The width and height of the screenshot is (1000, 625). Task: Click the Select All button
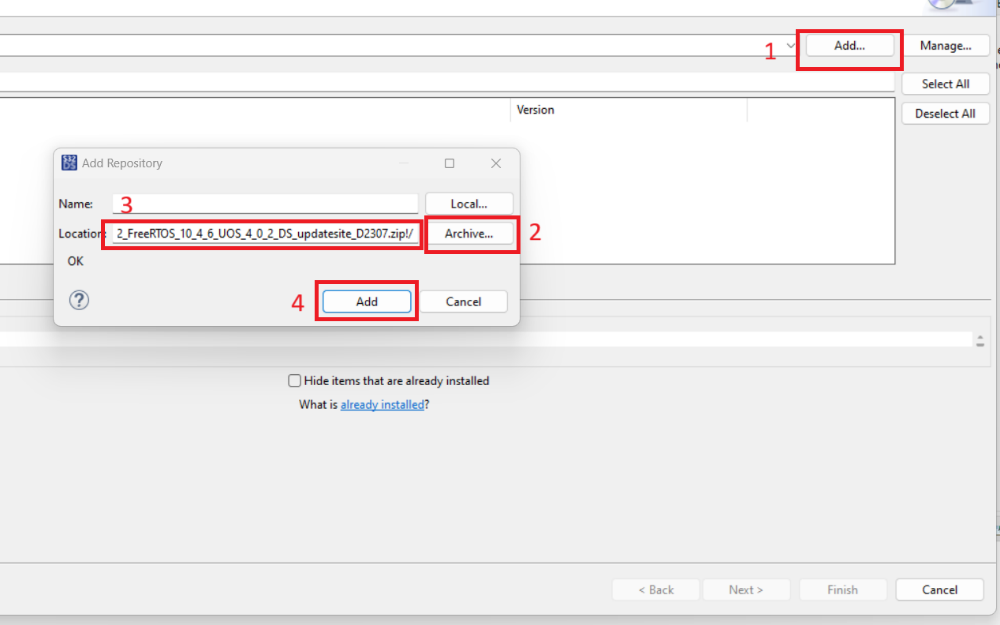[945, 84]
